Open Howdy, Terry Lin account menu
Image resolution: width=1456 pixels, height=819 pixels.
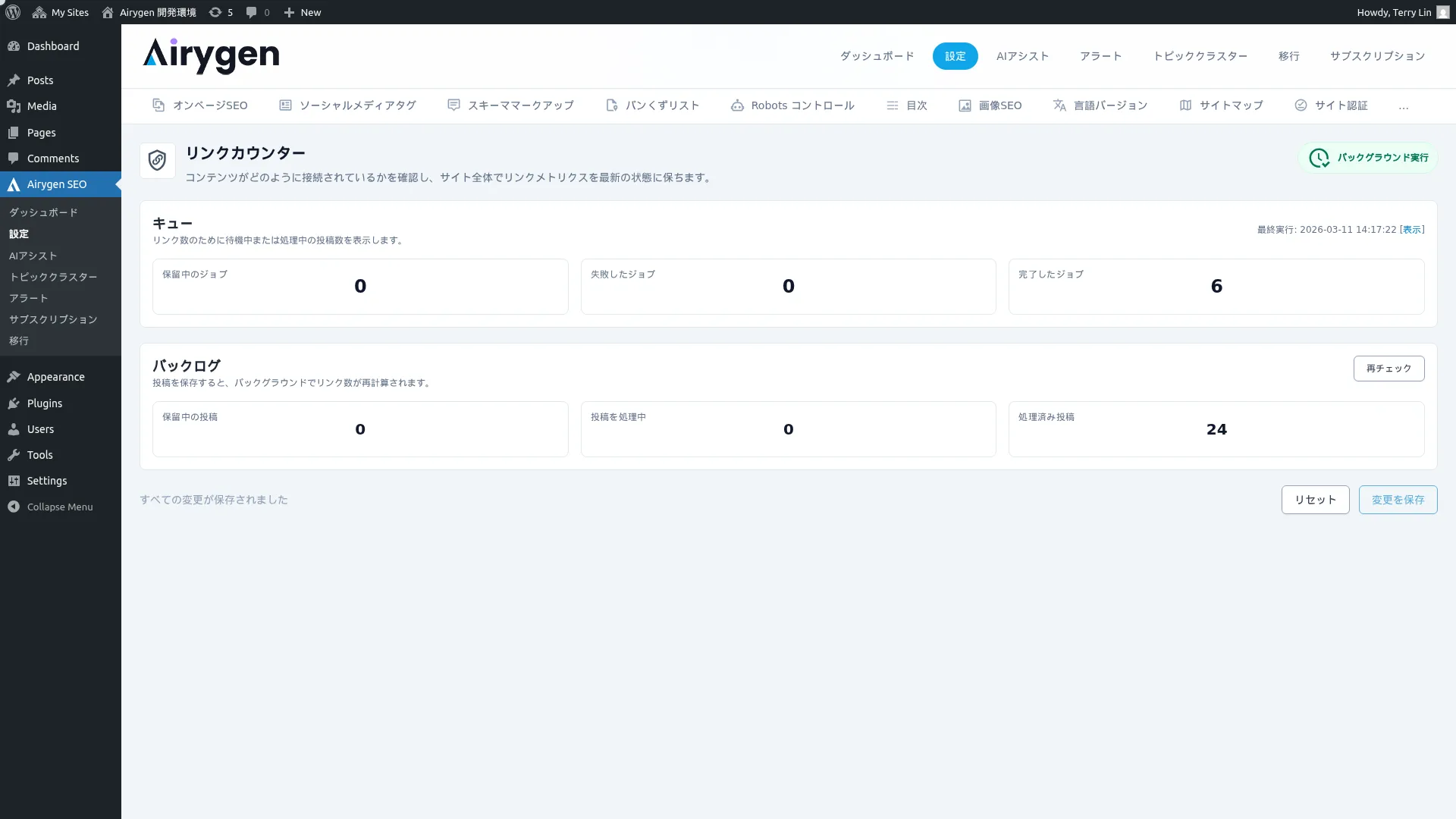point(1403,12)
